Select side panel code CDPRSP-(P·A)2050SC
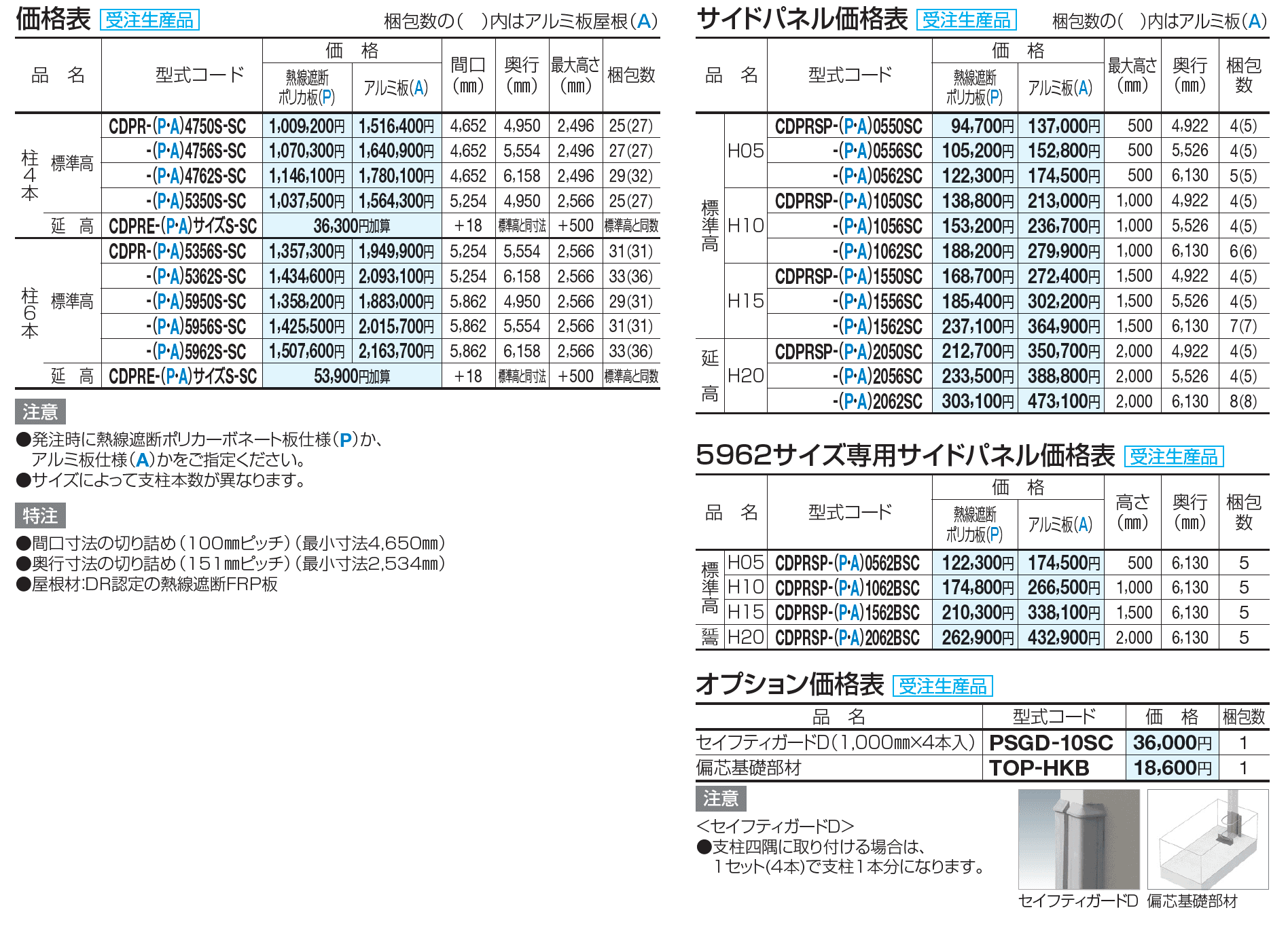Image resolution: width=1288 pixels, height=925 pixels. (849, 352)
